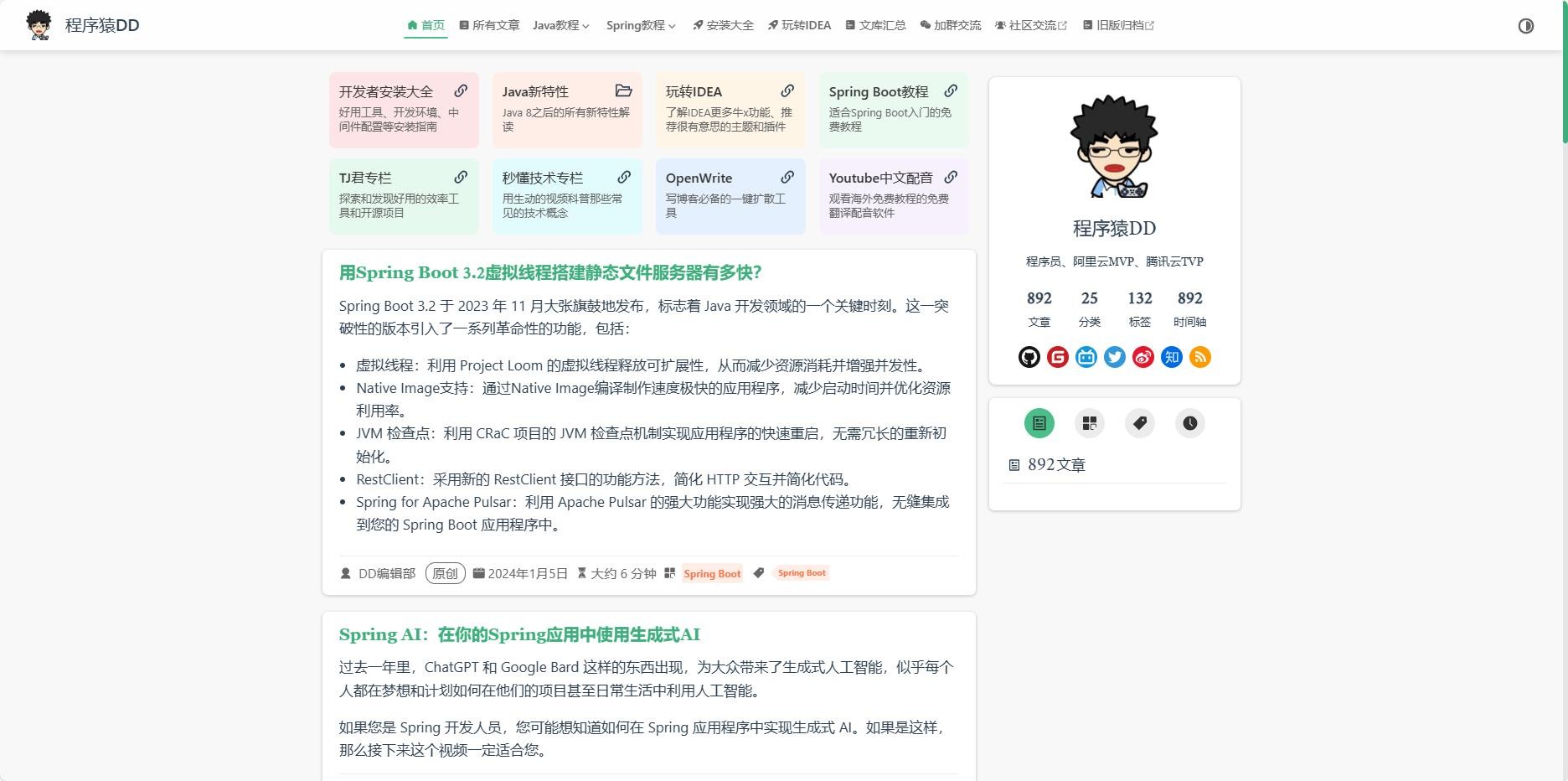The height and width of the screenshot is (781, 1568).
Task: Open the 892 文章 count
Action: [1039, 308]
